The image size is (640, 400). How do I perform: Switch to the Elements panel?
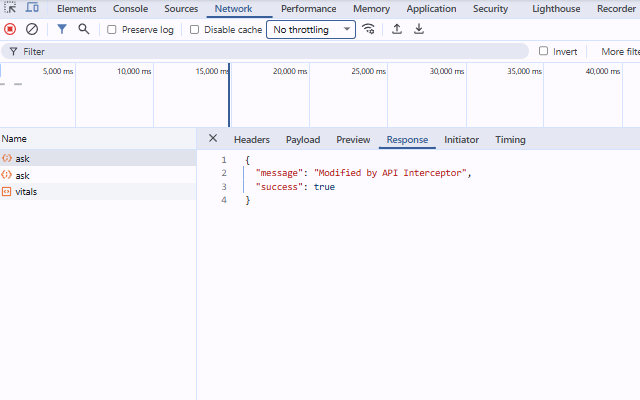[77, 9]
